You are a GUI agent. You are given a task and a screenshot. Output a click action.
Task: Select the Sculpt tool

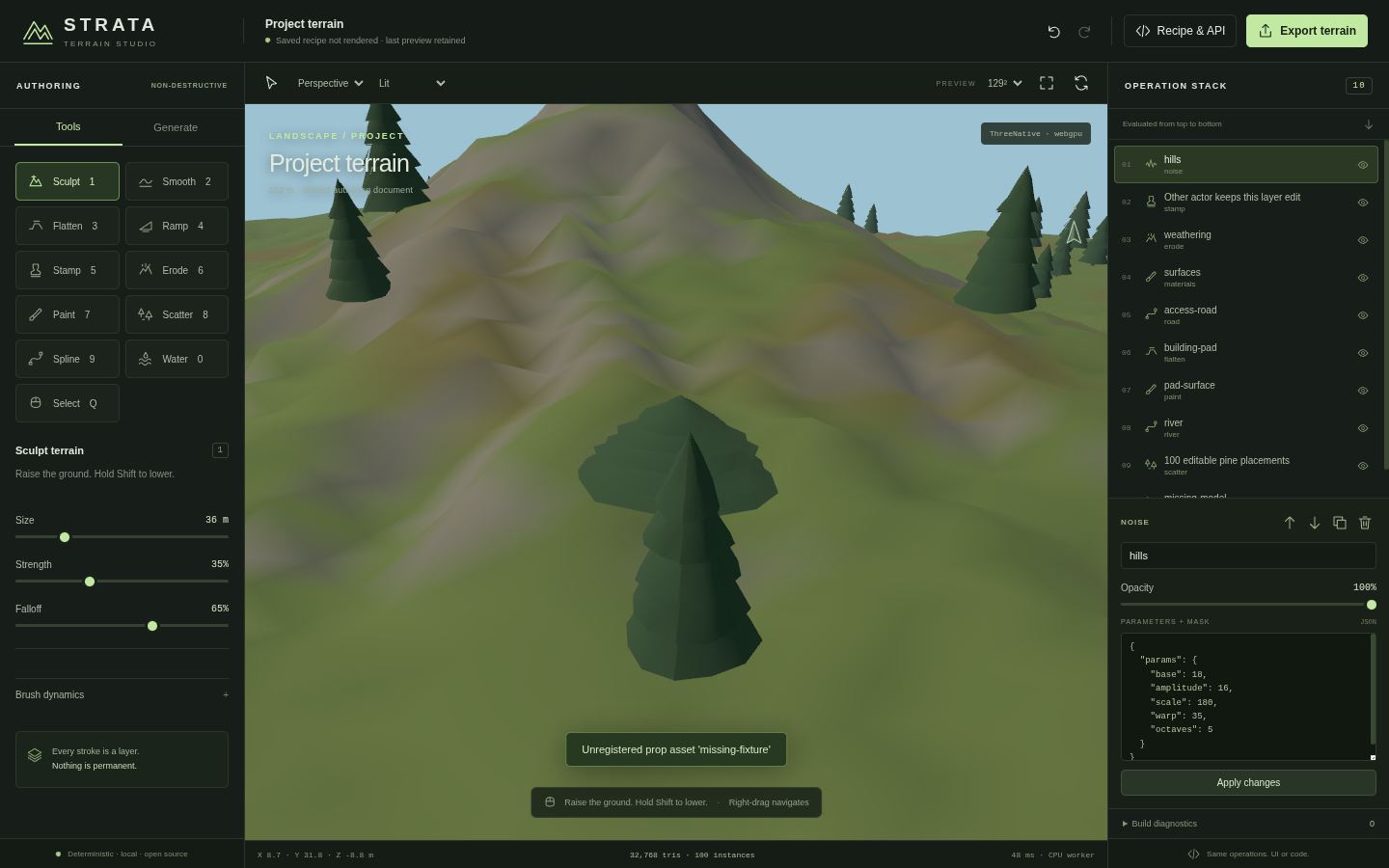68,181
